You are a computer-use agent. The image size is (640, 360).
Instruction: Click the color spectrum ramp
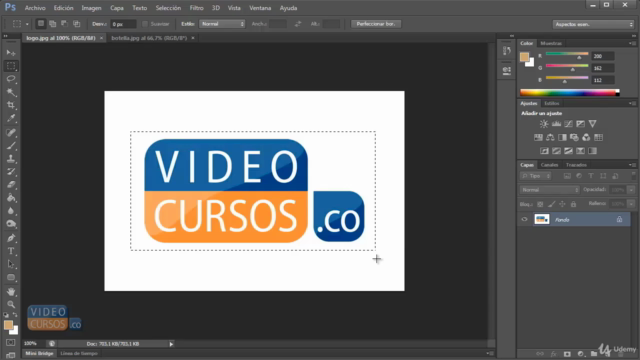pyautogui.click(x=570, y=93)
